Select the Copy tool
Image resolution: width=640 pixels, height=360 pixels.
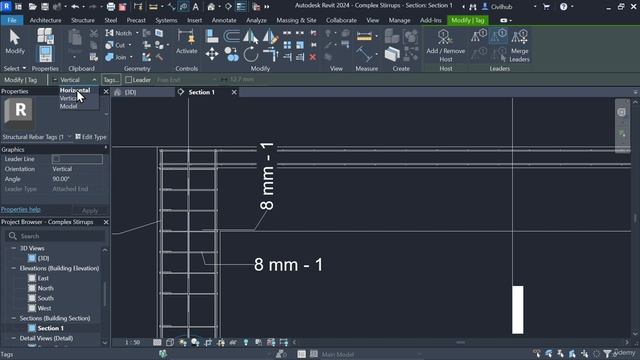coord(231,54)
